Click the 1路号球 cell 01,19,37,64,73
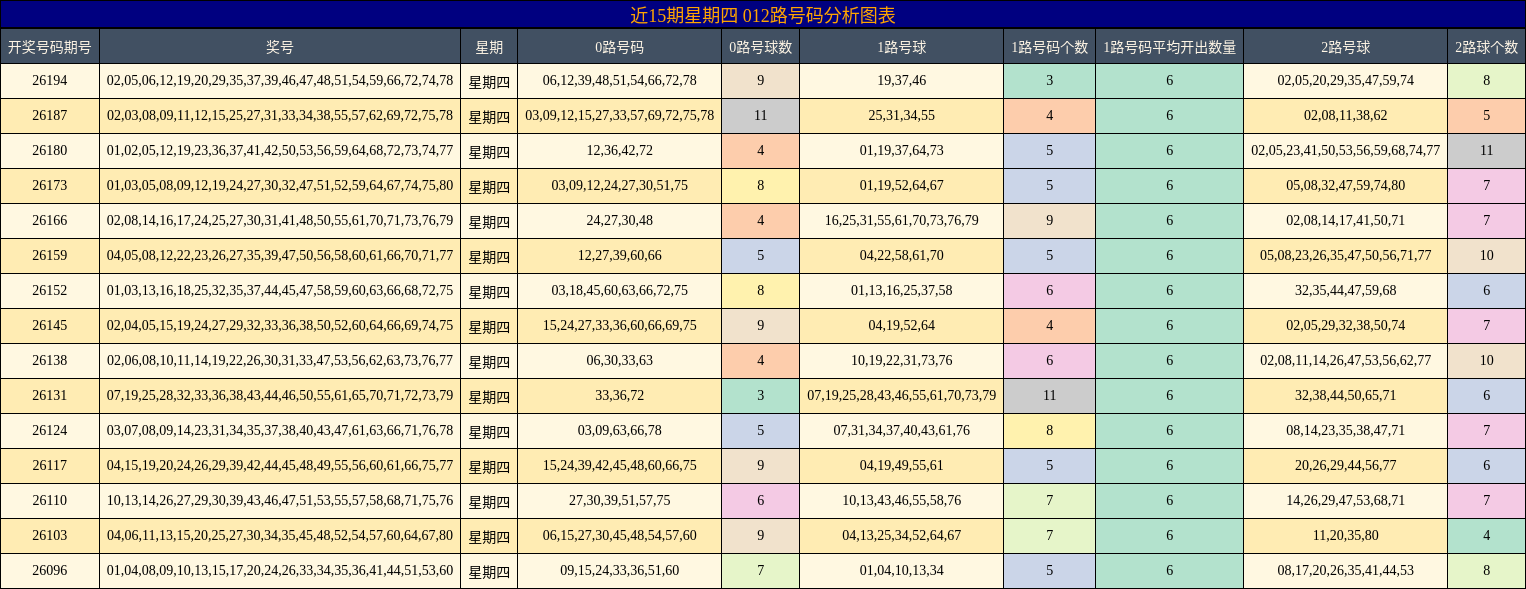Screen dimensions: 1526x589 [901, 151]
